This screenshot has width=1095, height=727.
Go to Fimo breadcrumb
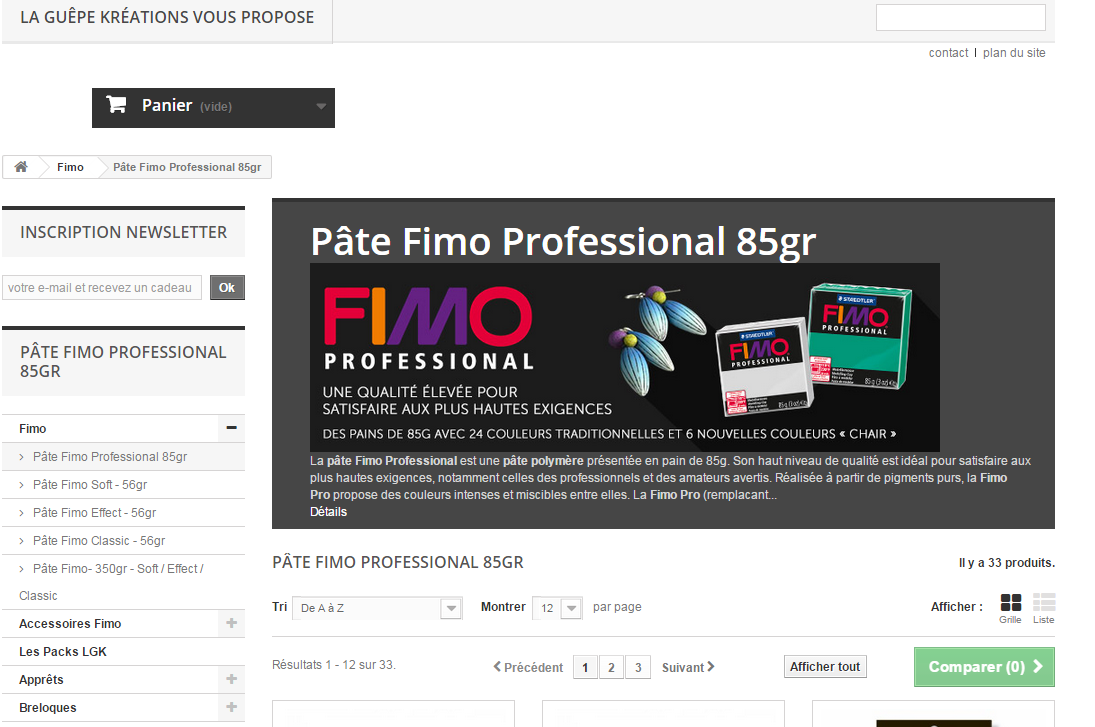coord(71,167)
